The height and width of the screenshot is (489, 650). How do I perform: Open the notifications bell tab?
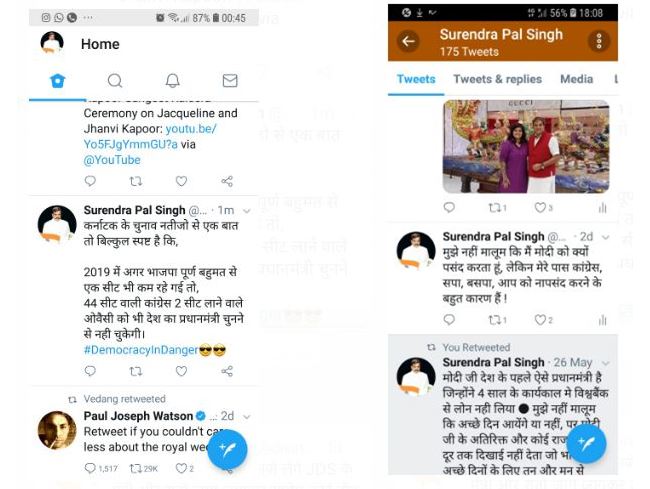coord(172,80)
